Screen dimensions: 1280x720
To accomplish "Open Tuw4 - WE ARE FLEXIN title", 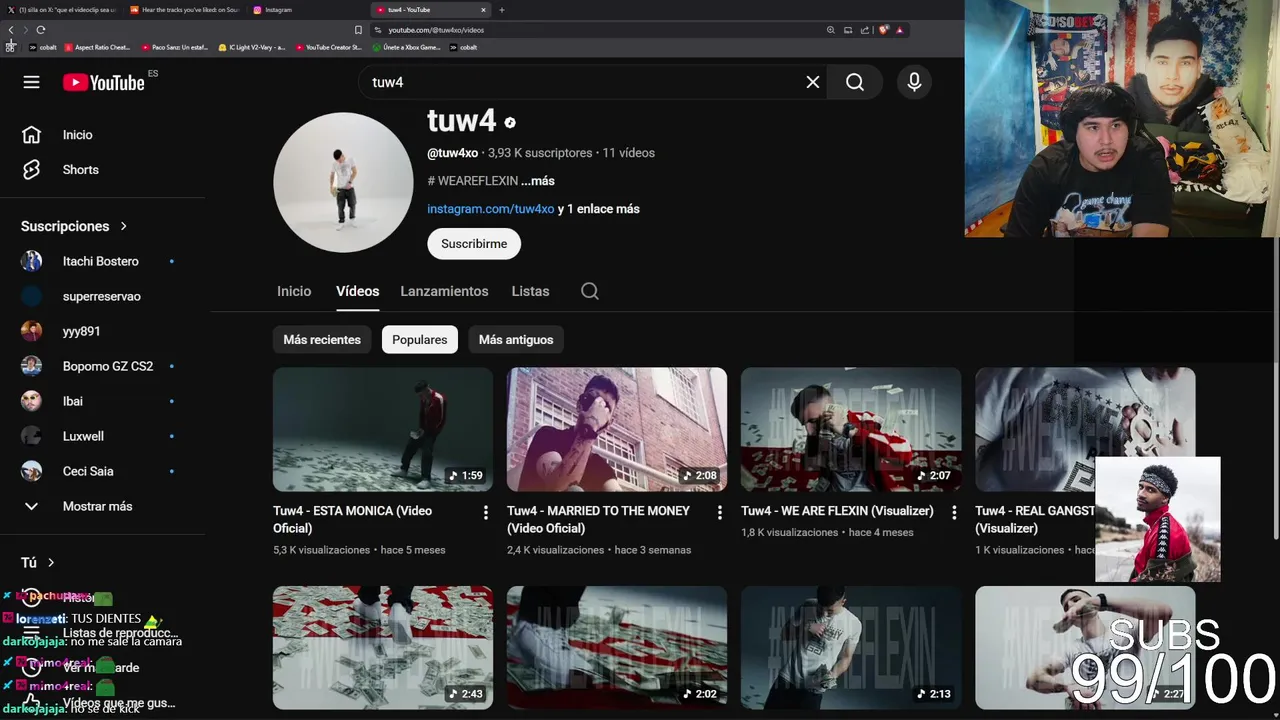I will (837, 511).
